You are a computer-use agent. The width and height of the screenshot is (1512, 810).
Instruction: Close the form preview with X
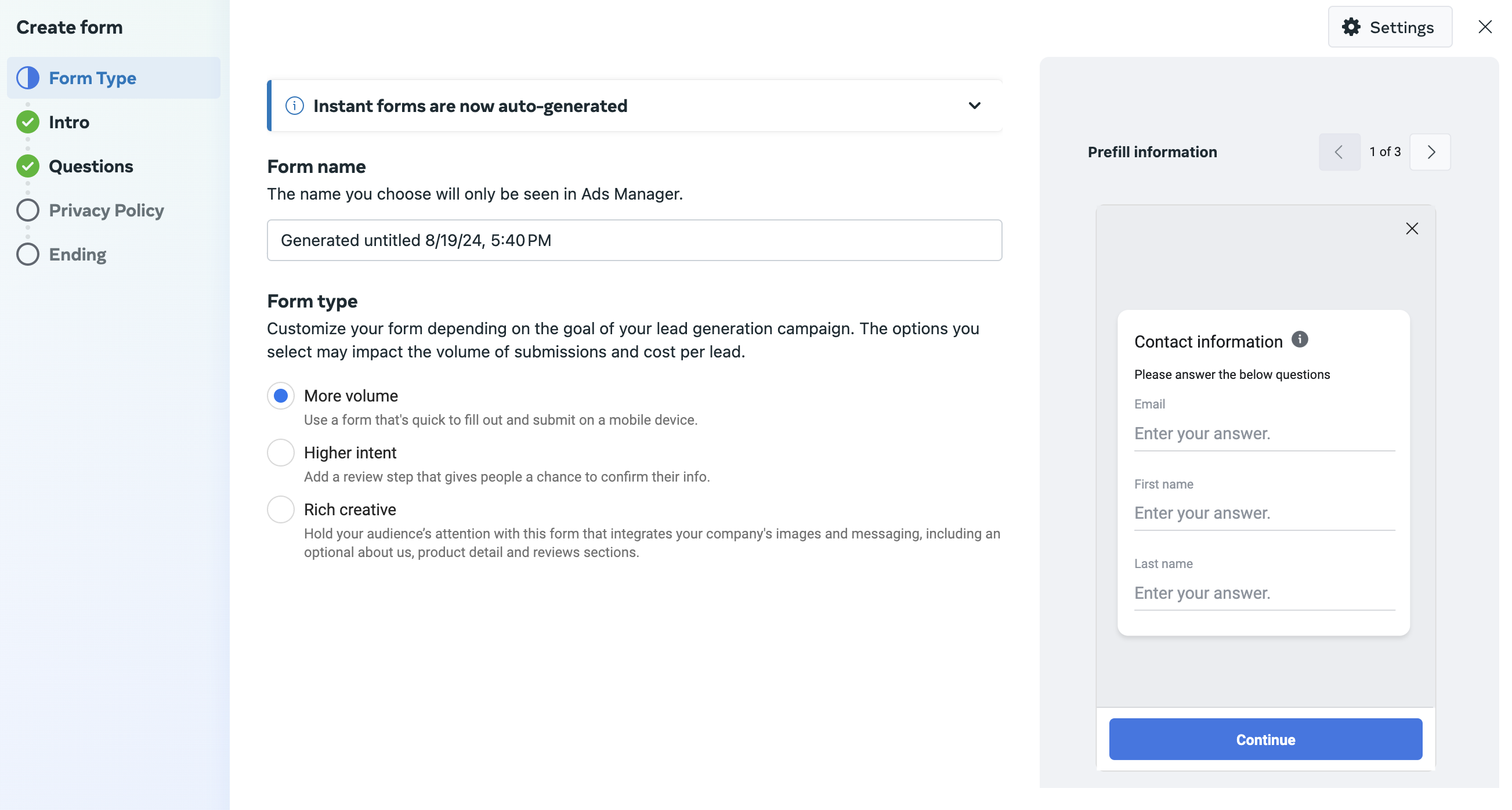[x=1412, y=229]
